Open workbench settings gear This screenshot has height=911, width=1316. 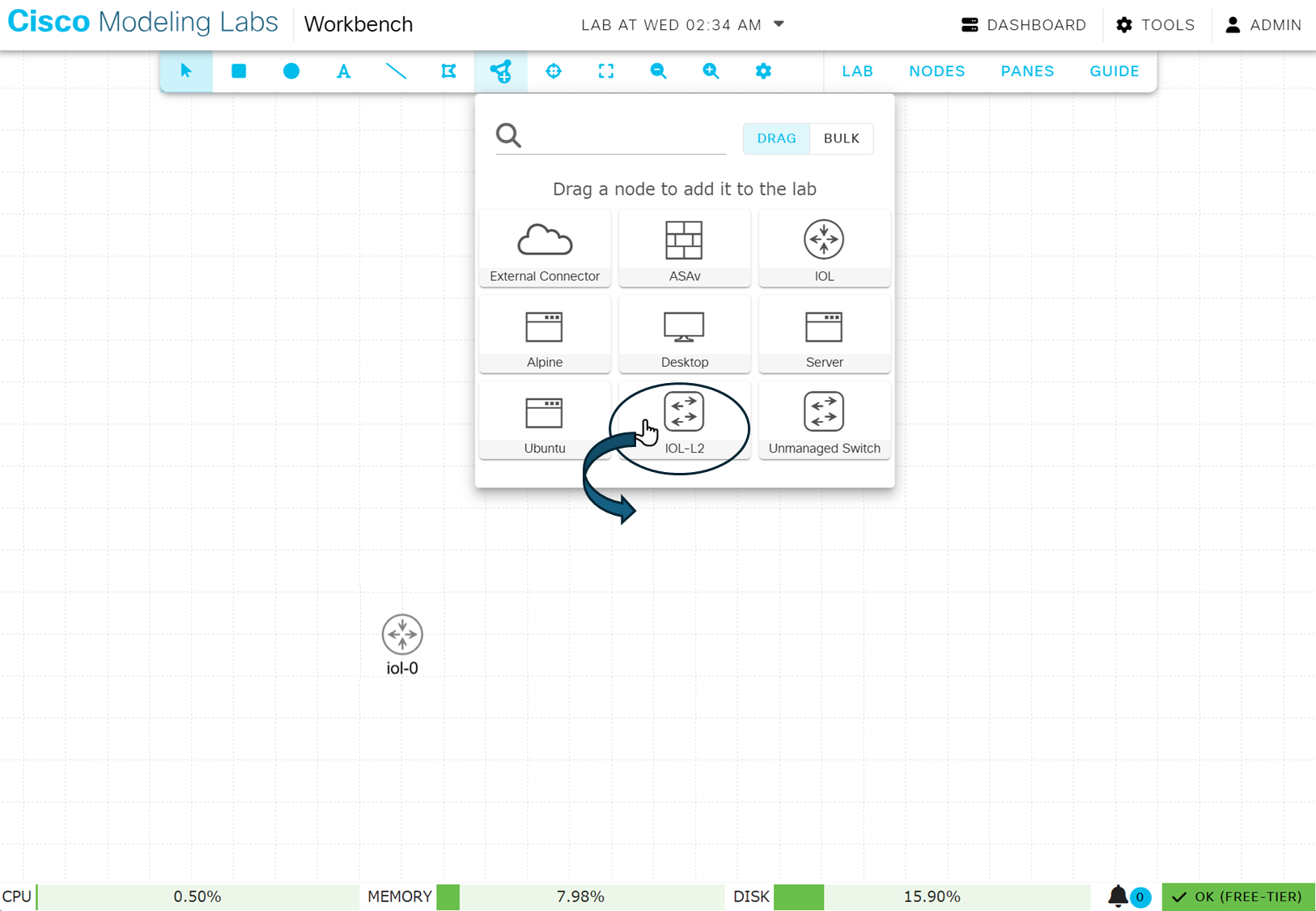coord(763,71)
